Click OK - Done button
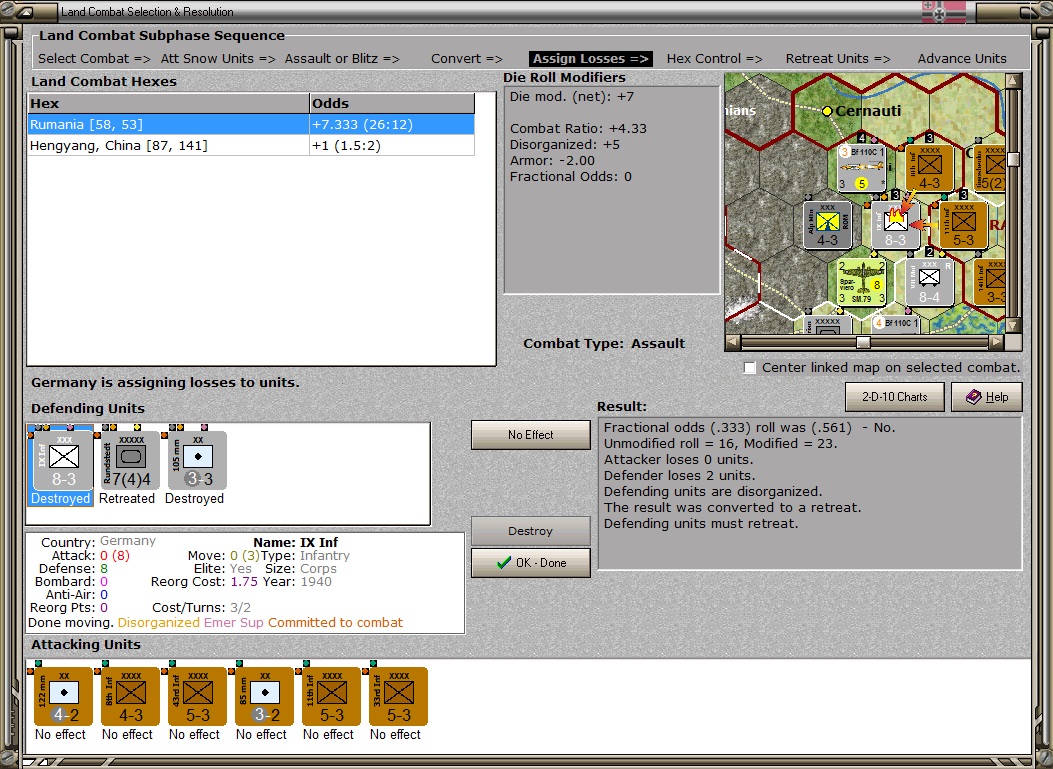Screen dimensions: 1053x769 click(x=531, y=563)
